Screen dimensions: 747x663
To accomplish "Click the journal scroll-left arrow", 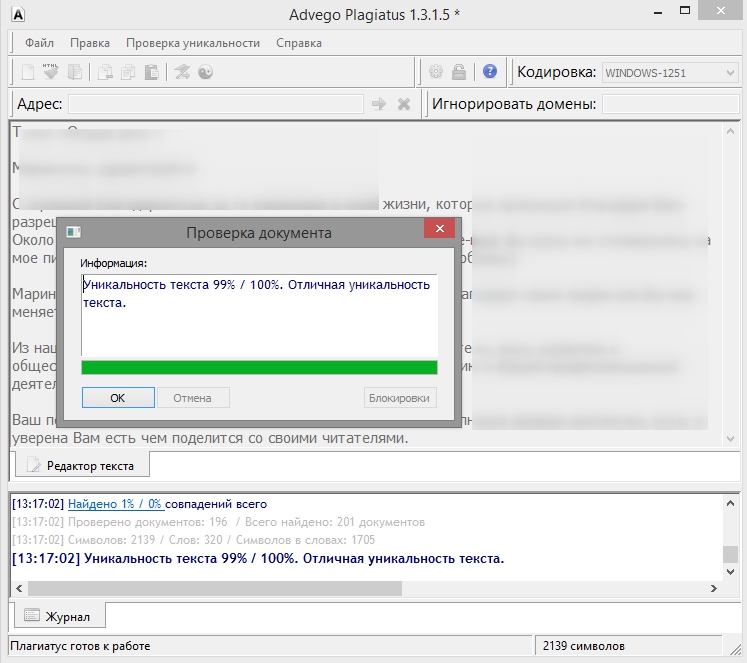I will pyautogui.click(x=19, y=588).
